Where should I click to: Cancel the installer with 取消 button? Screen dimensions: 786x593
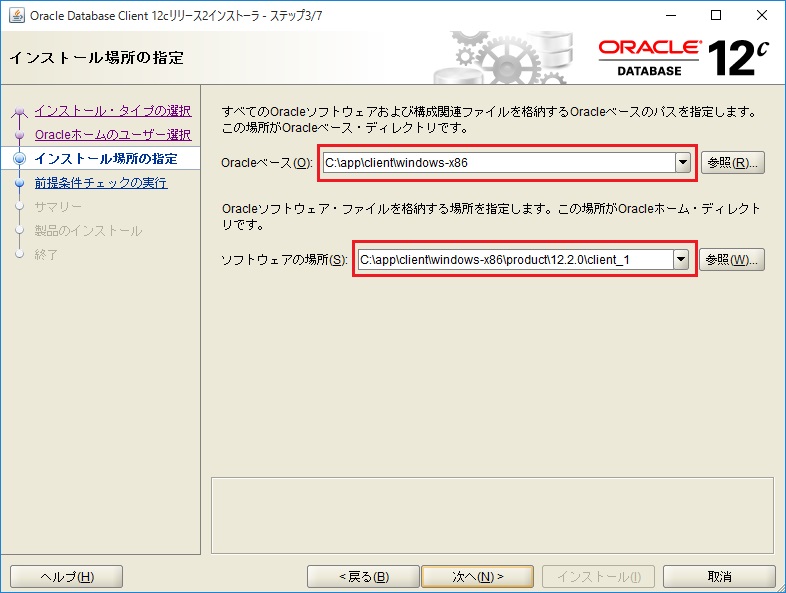click(719, 576)
